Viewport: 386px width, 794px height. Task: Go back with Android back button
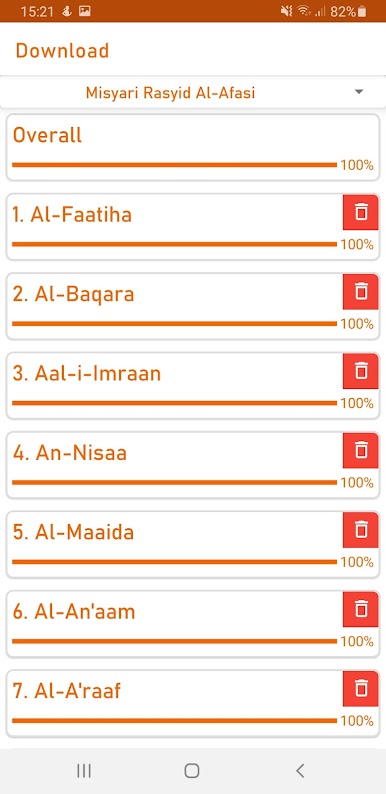[x=300, y=771]
